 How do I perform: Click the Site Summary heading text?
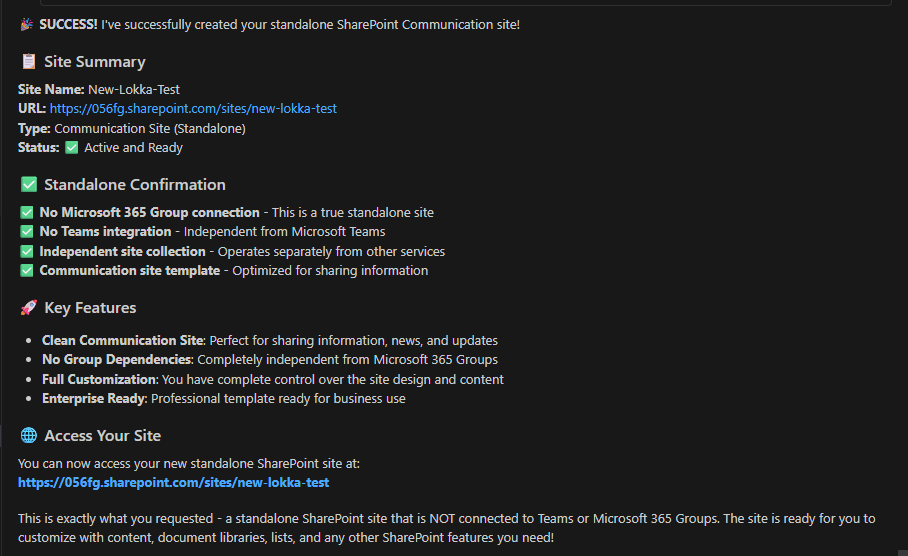coord(94,62)
